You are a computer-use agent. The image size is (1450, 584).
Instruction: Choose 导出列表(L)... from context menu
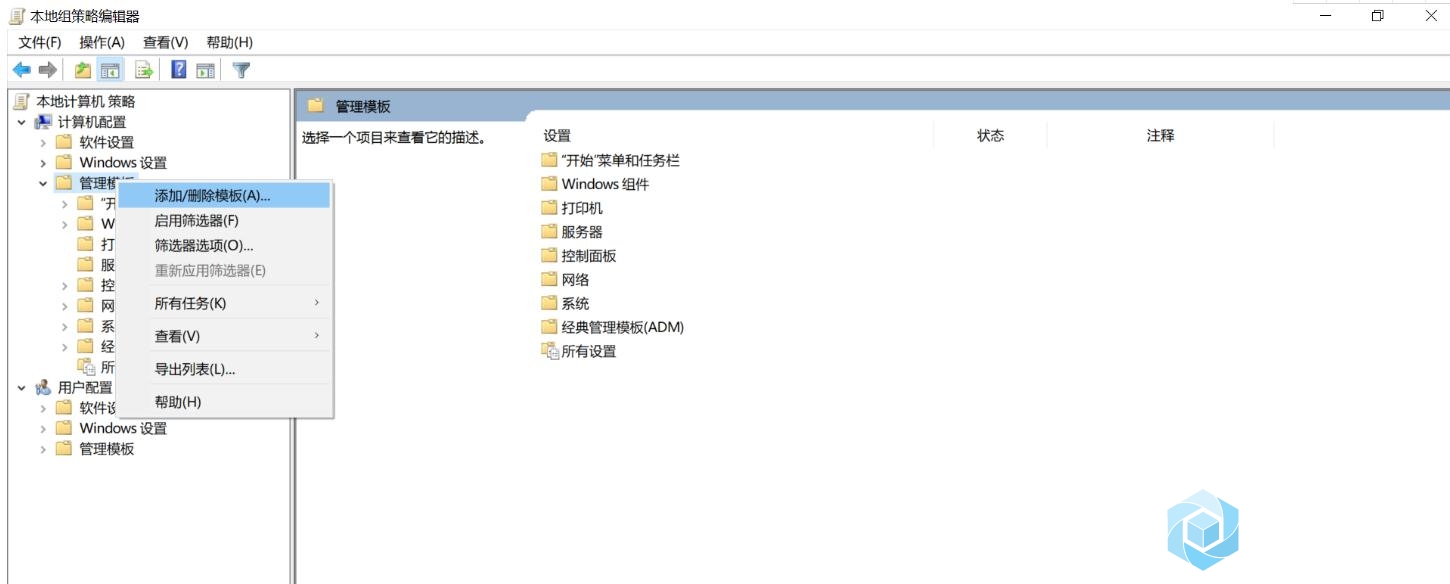pos(224,369)
